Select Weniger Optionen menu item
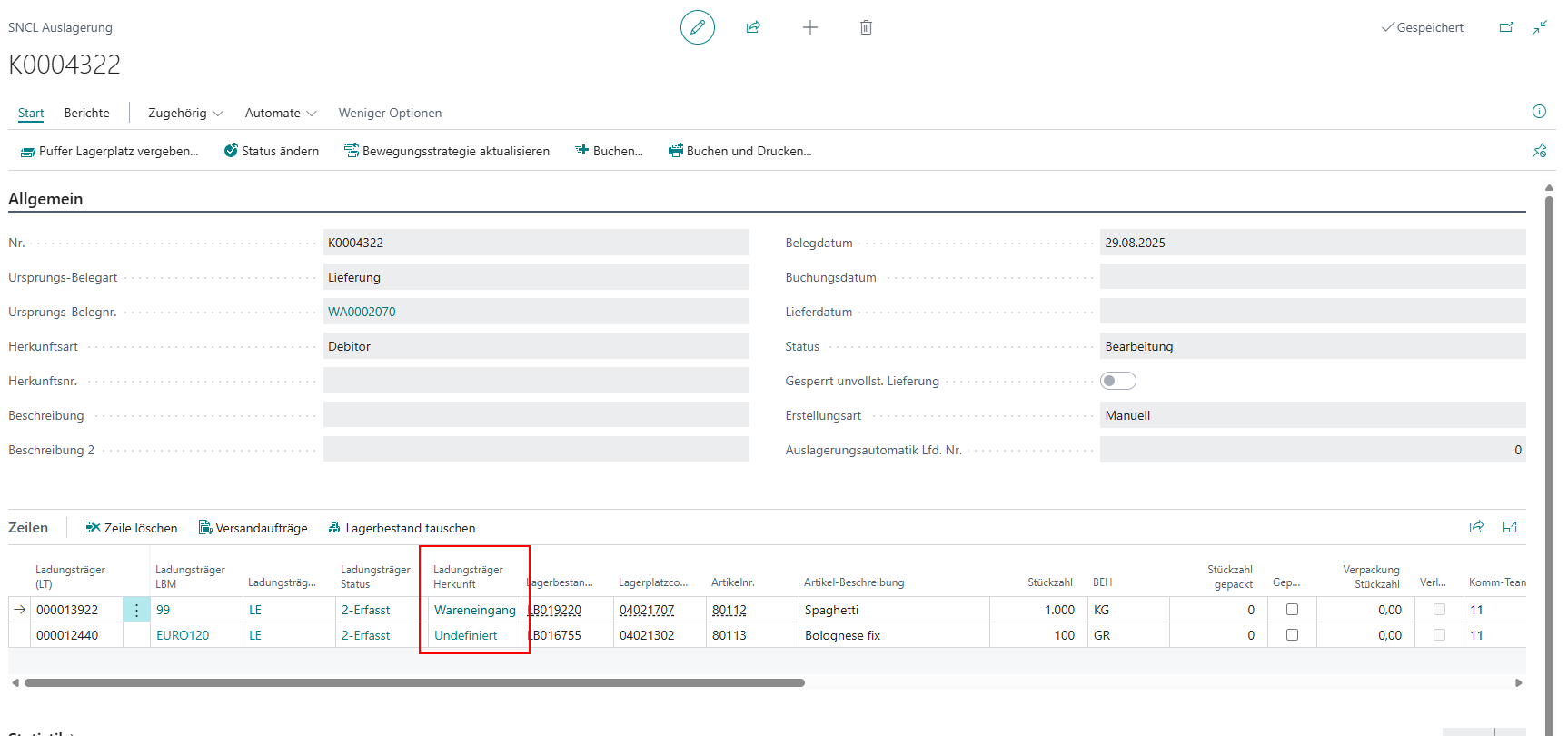Viewport: 1568px width, 736px height. (390, 113)
